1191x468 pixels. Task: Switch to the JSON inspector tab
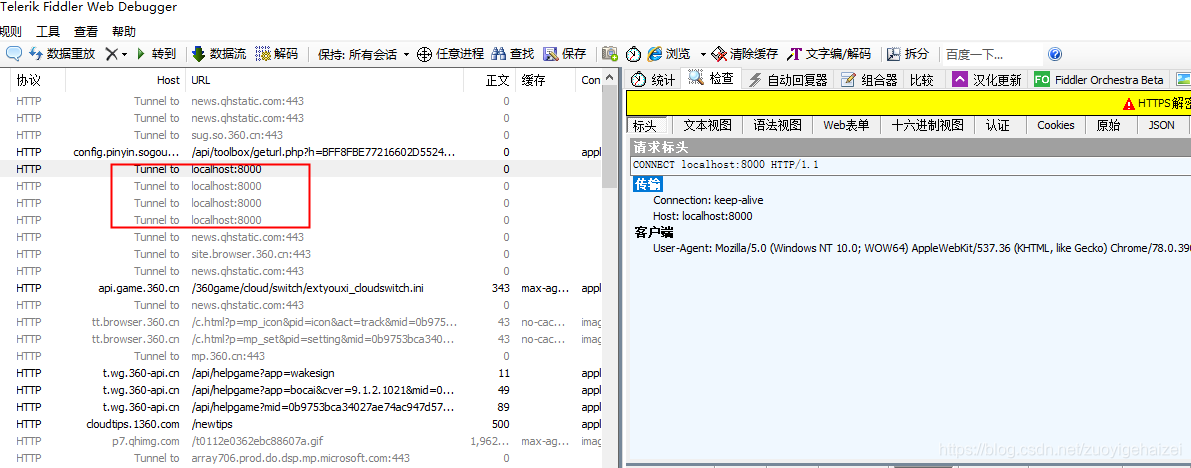1161,125
